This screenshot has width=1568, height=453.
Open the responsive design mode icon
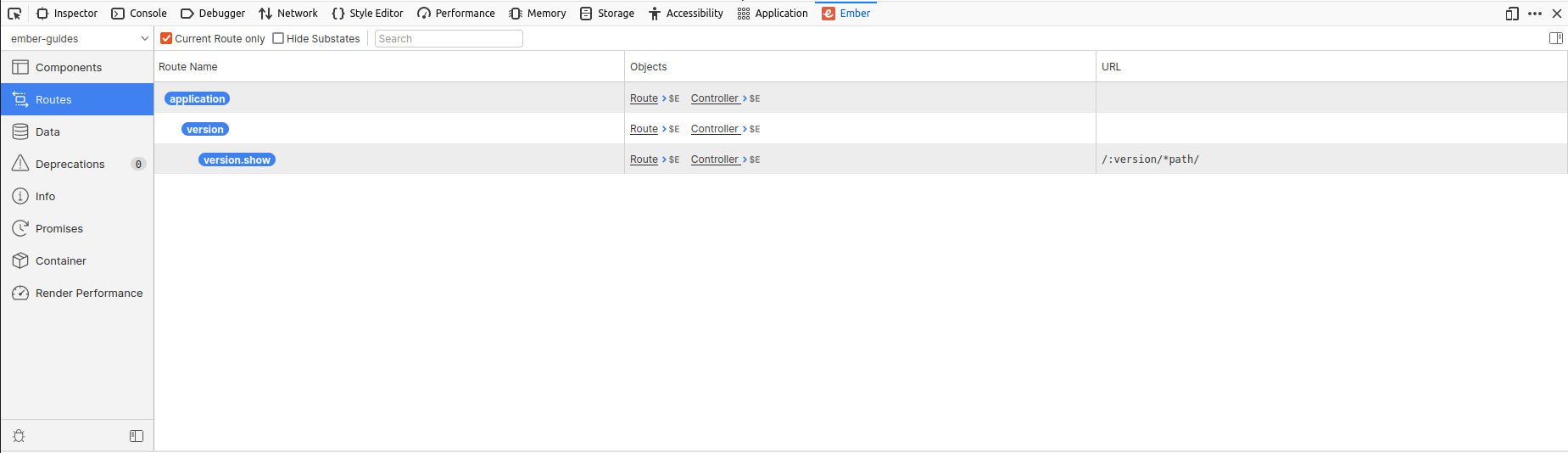coord(1512,14)
